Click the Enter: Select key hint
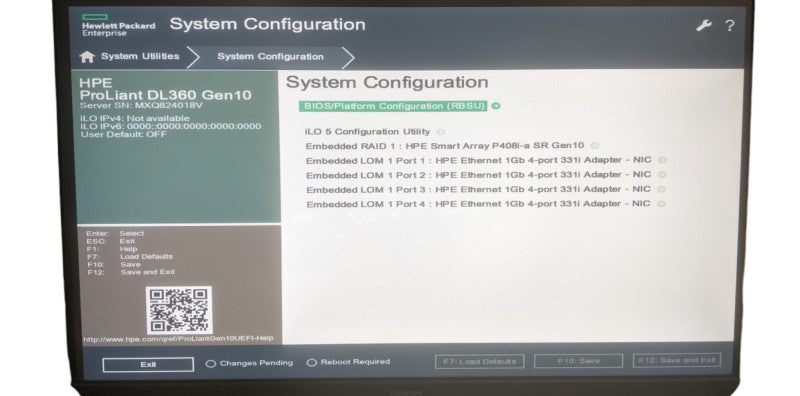 (115, 233)
